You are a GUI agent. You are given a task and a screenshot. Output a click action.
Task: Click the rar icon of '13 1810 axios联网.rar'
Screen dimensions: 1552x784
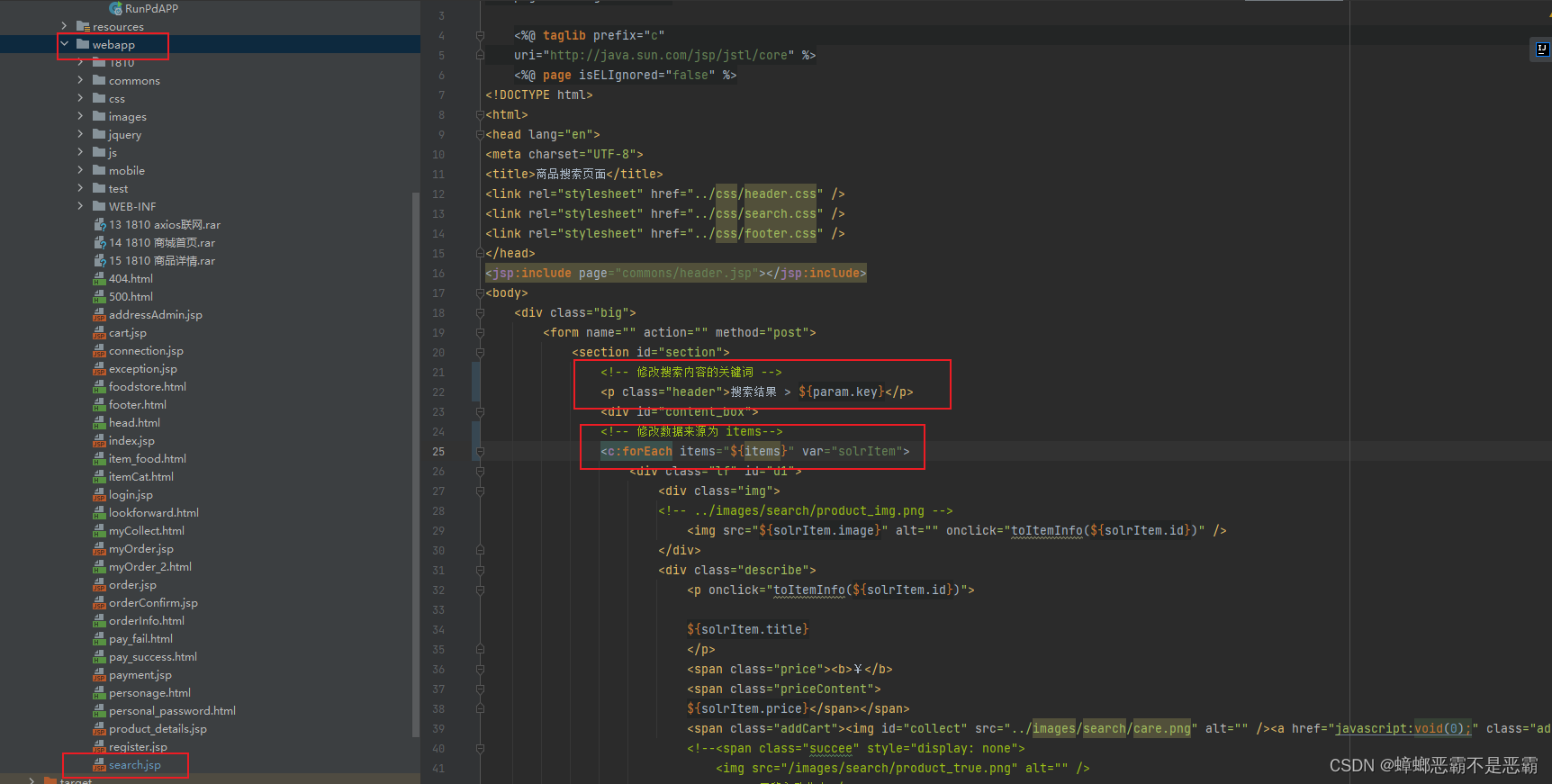[x=100, y=224]
